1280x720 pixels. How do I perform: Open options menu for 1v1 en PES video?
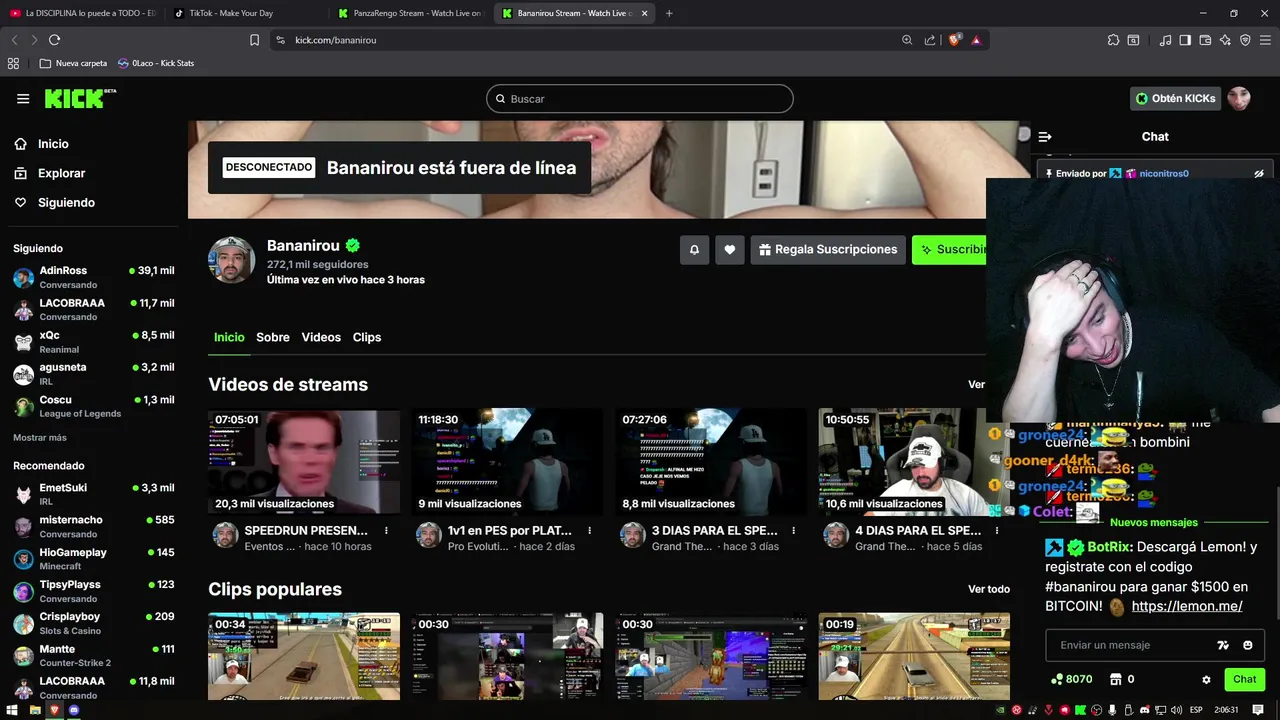(x=590, y=531)
